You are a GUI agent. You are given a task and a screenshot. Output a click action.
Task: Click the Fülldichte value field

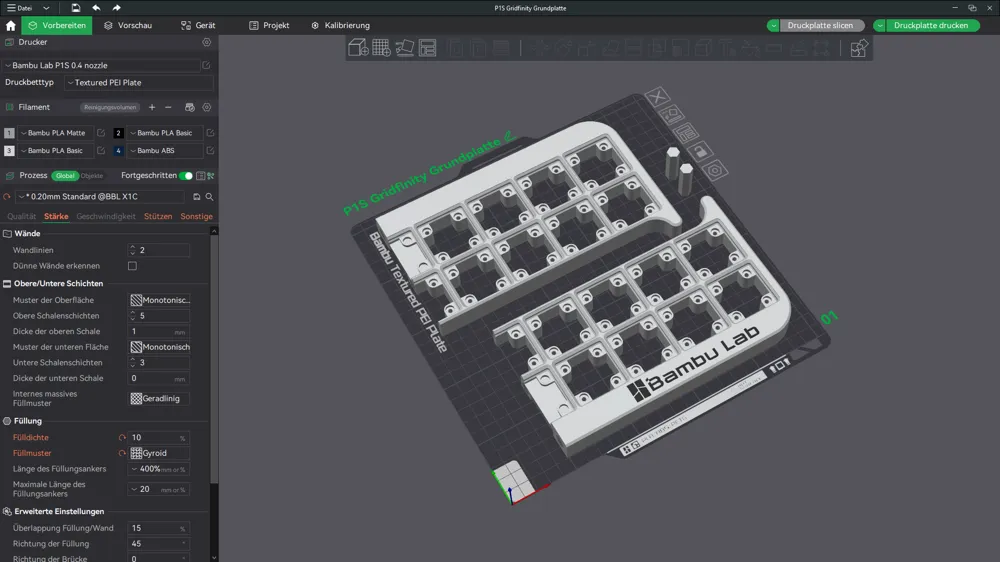[158, 438]
